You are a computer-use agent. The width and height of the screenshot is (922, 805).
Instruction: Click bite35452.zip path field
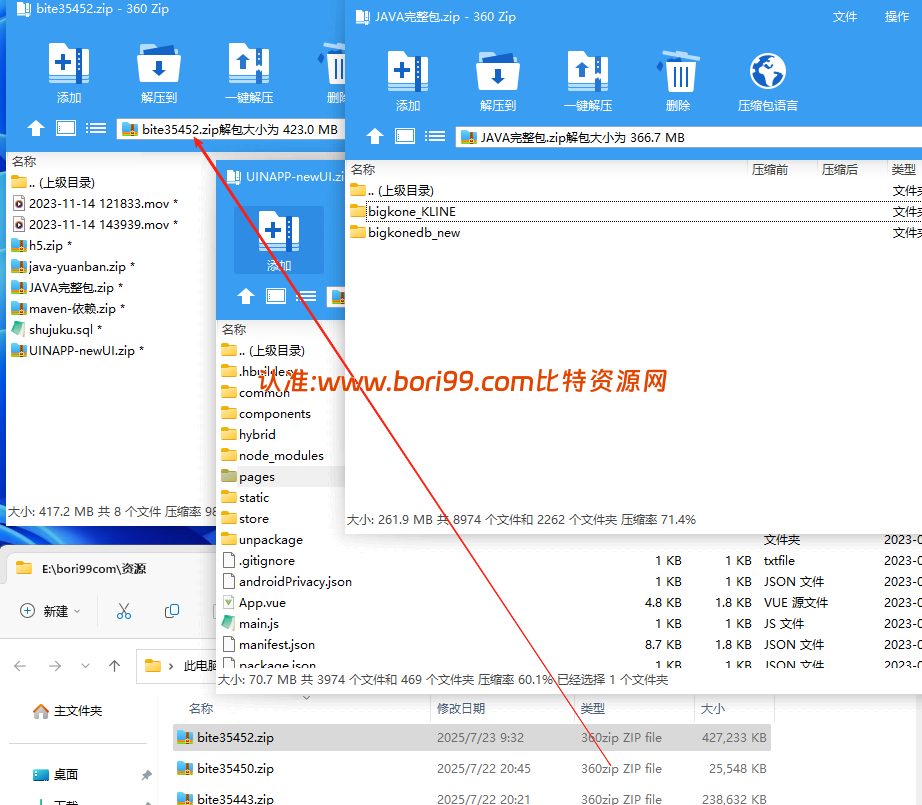coord(231,129)
